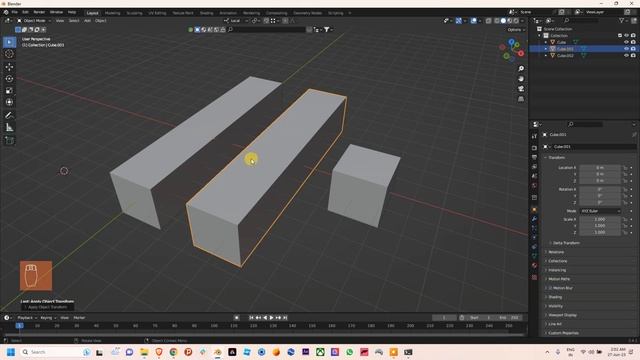Disable Cube.002 render camera icon
640x360 pixels.
click(x=633, y=56)
